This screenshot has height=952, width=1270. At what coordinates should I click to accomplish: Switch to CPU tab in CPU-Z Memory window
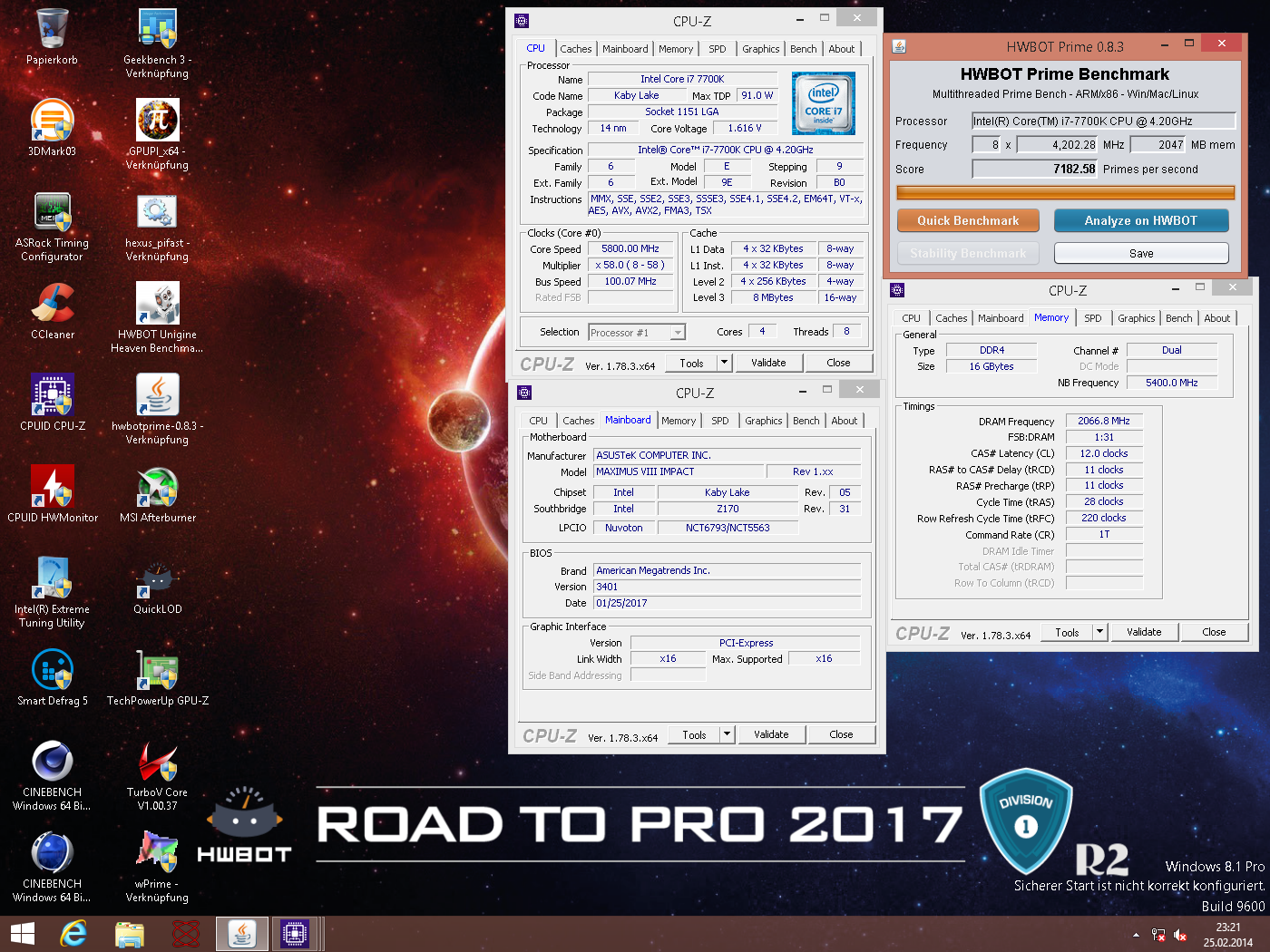(912, 318)
